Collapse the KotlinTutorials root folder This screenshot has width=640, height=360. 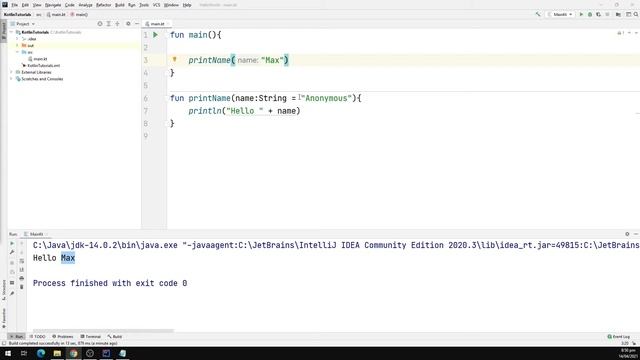click(x=11, y=32)
